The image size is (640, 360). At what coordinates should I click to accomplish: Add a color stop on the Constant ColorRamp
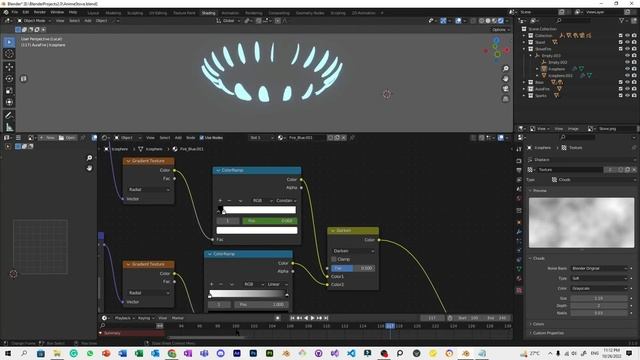click(x=220, y=200)
